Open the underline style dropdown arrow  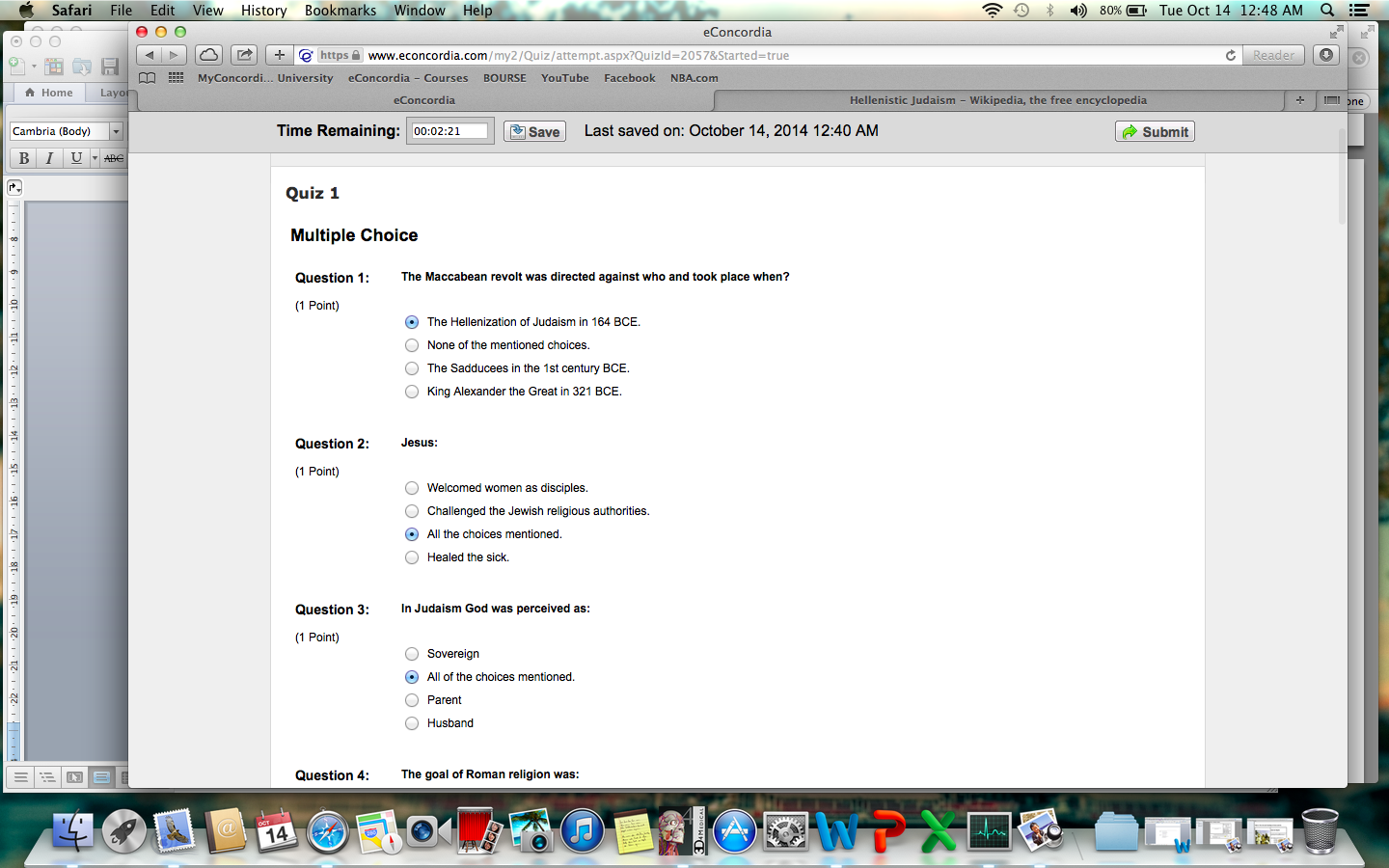(95, 158)
